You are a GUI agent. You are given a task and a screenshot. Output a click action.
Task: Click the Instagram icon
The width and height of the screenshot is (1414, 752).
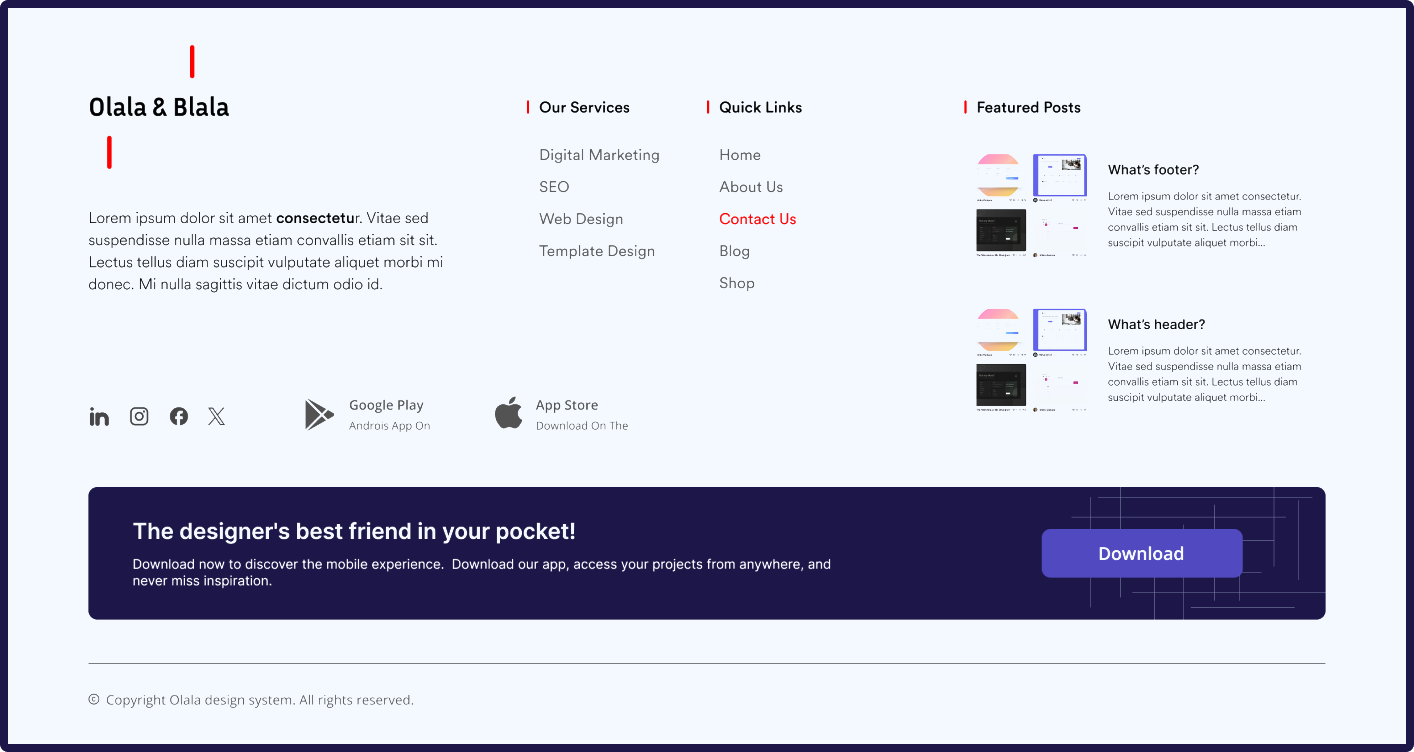coord(139,417)
